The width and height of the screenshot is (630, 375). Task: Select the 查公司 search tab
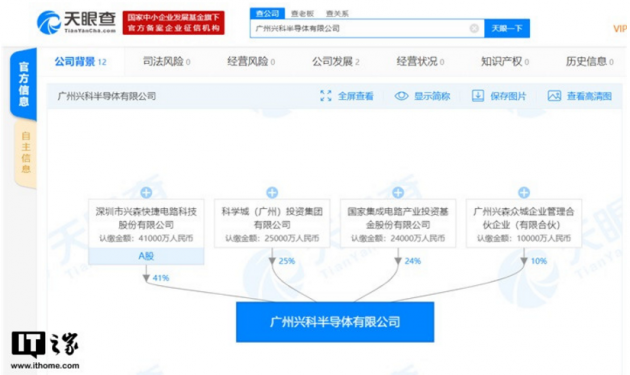[x=268, y=14]
